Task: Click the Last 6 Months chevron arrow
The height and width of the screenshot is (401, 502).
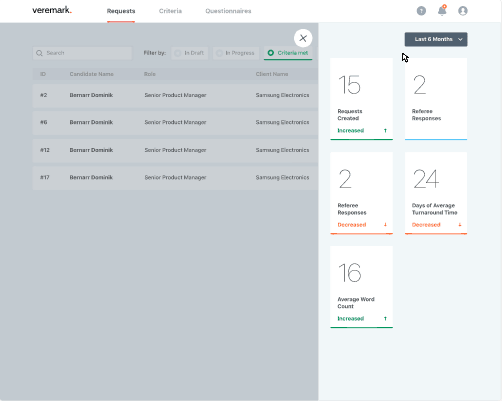Action: [460, 39]
